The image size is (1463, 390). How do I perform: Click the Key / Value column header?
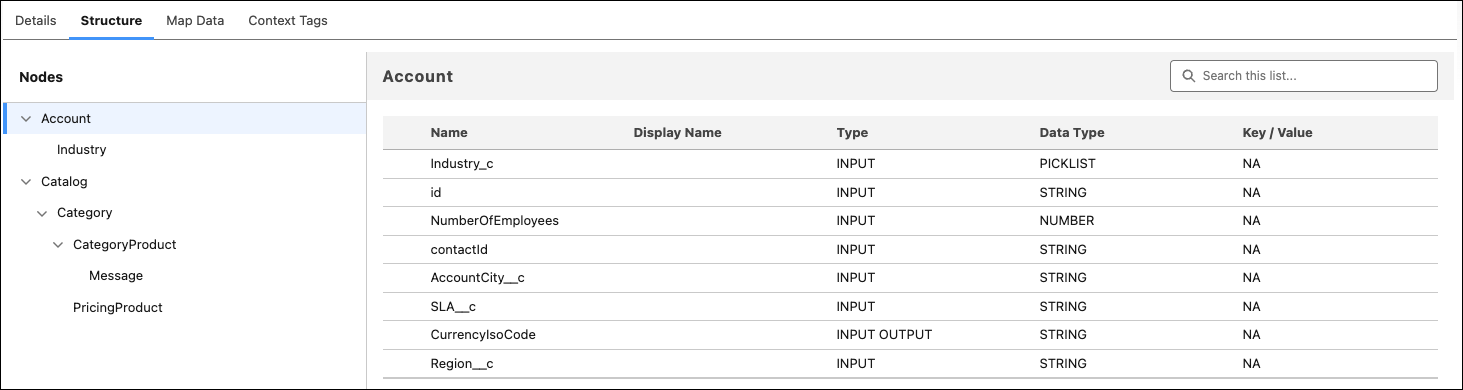[x=1277, y=133]
